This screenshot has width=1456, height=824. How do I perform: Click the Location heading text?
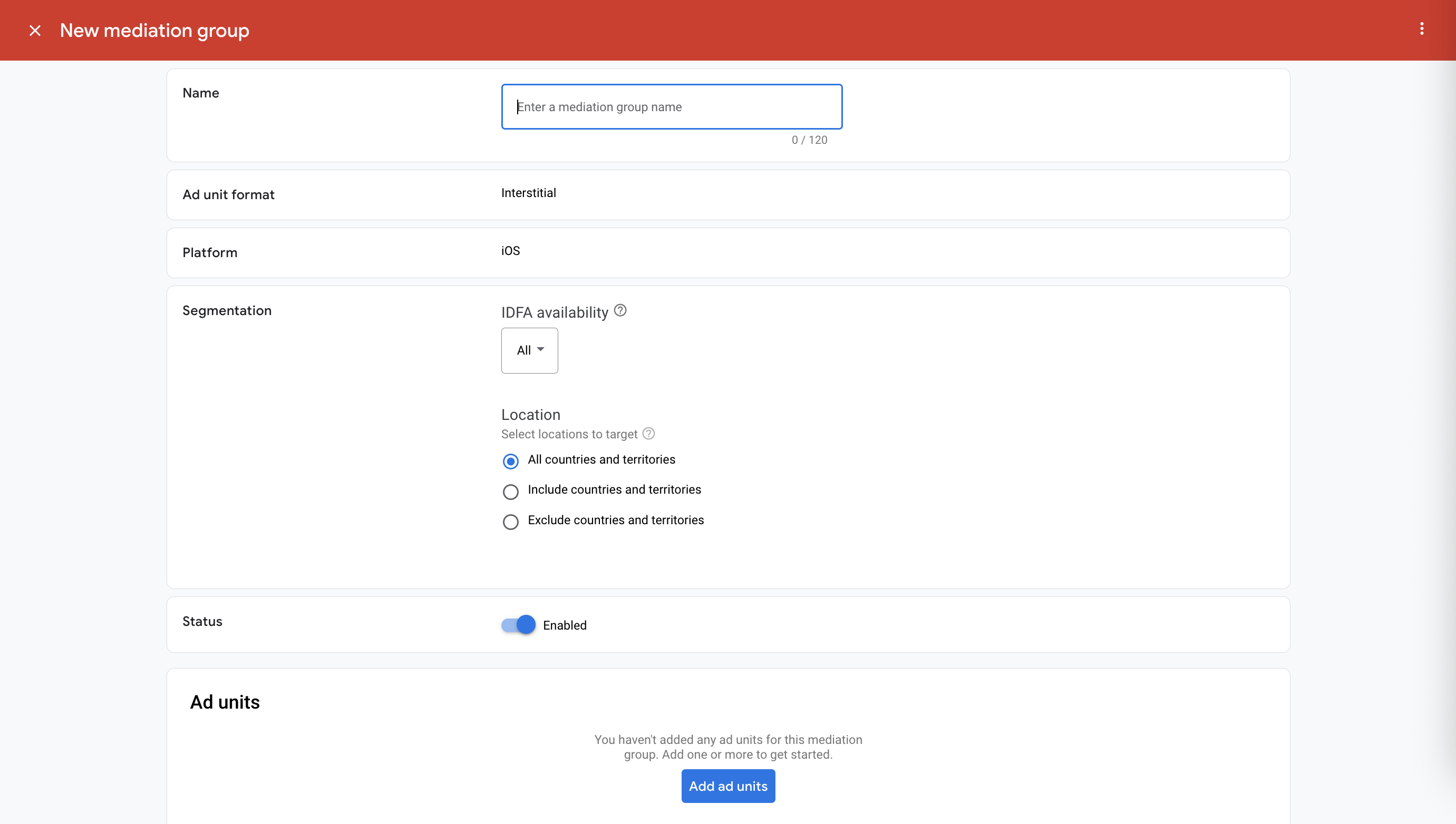[x=530, y=414]
